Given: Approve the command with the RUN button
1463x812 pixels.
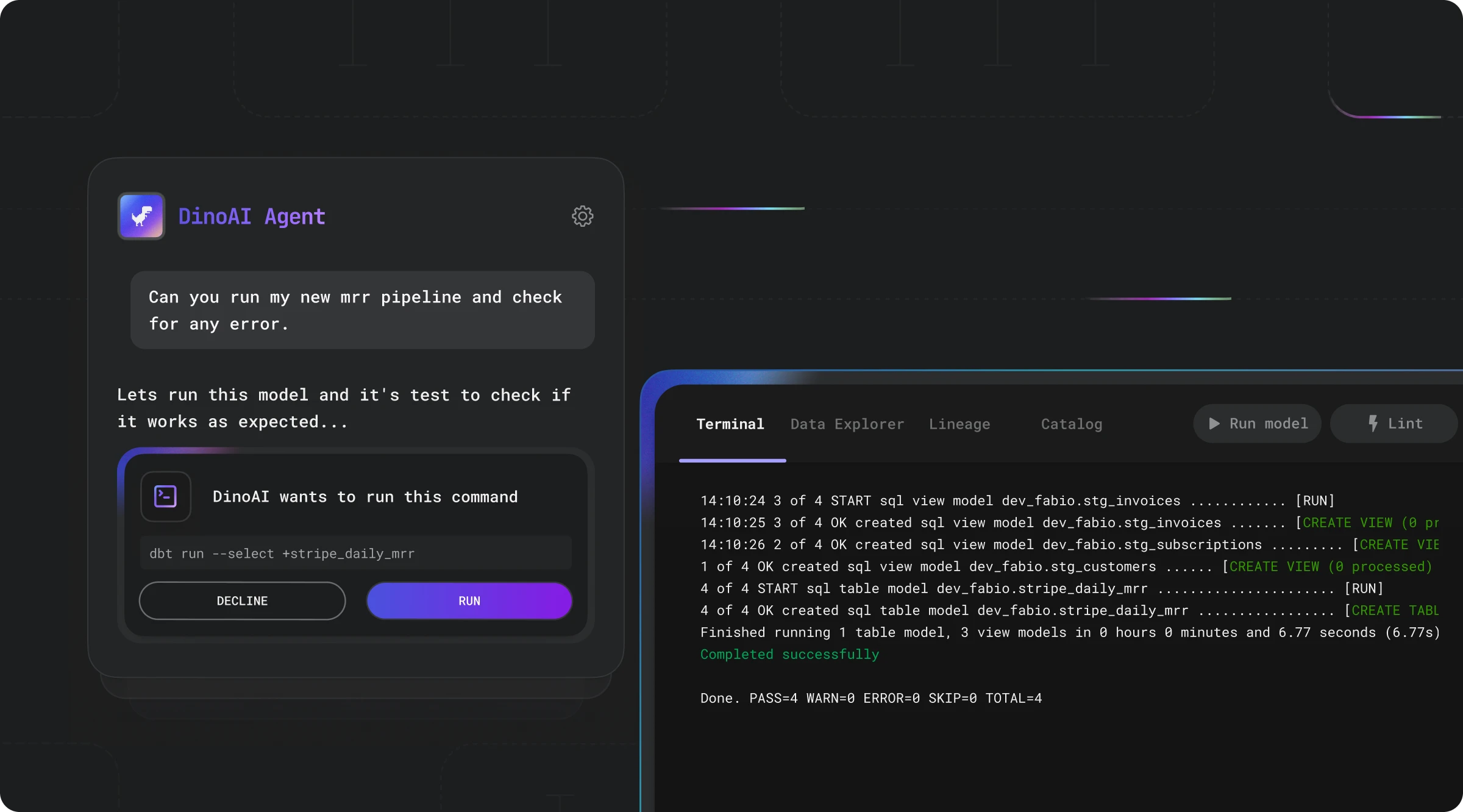Looking at the screenshot, I should [x=469, y=600].
